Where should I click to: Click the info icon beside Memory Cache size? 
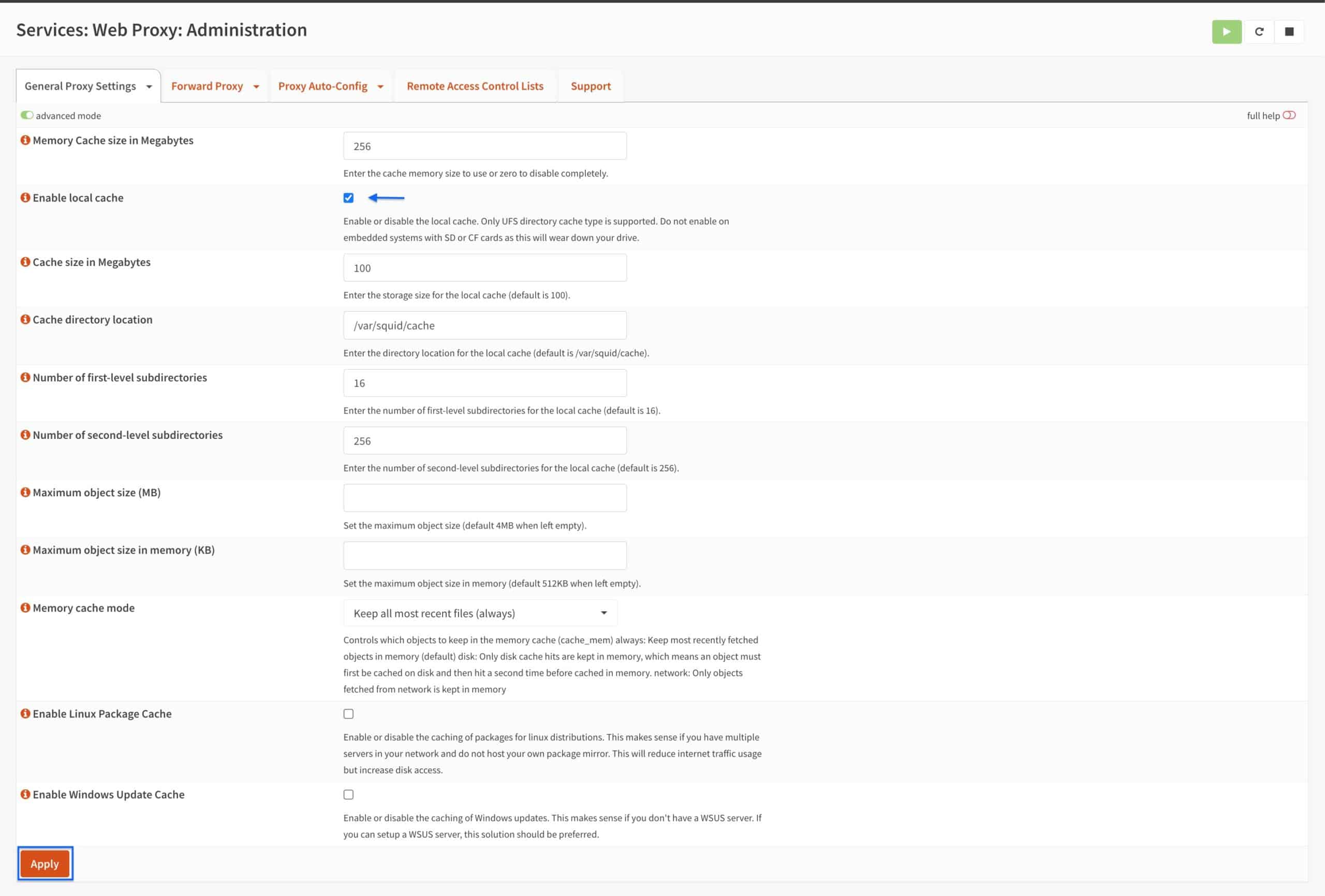tap(25, 140)
